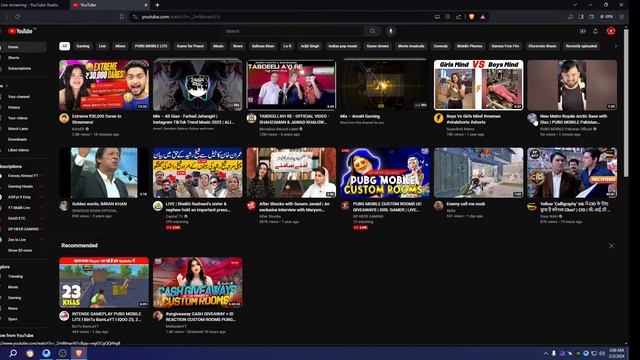Open the Brave browser taskbar icon

click(x=79, y=353)
